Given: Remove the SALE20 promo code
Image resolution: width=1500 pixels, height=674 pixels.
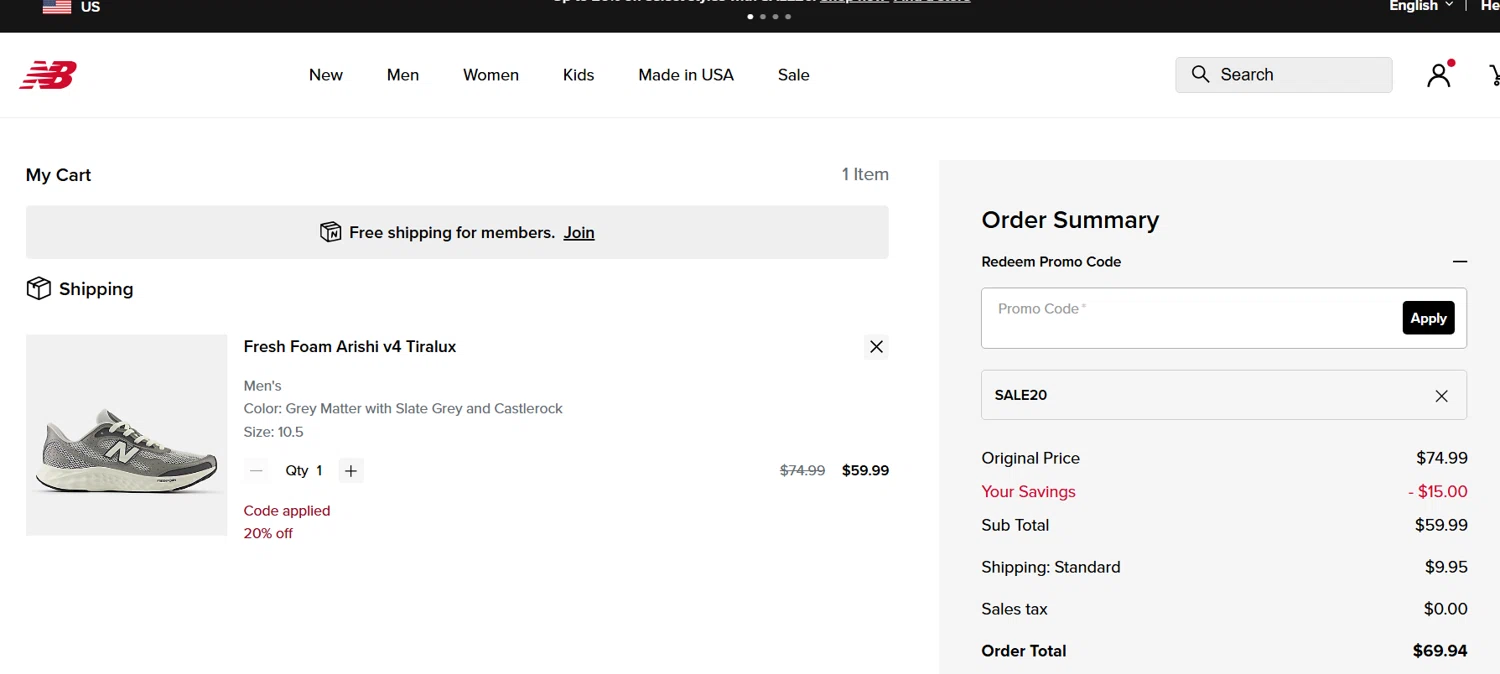Looking at the screenshot, I should point(1441,396).
